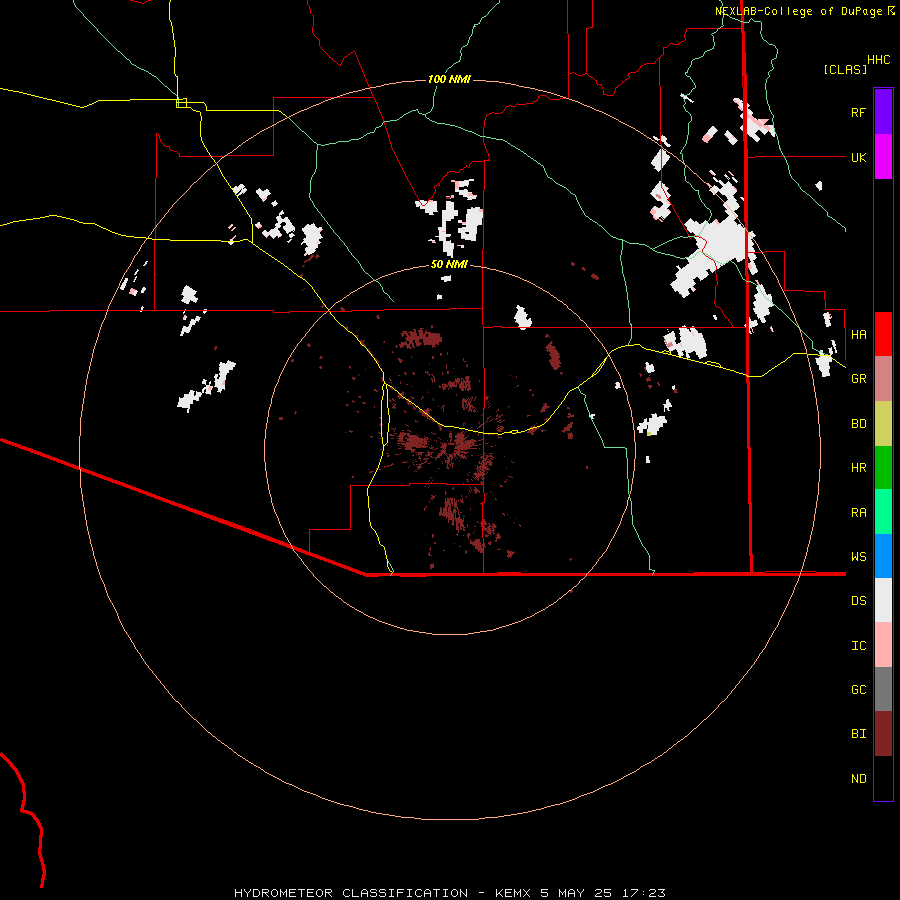The width and height of the screenshot is (900, 900).
Task: Select the GC gray legend swatch
Action: point(883,689)
